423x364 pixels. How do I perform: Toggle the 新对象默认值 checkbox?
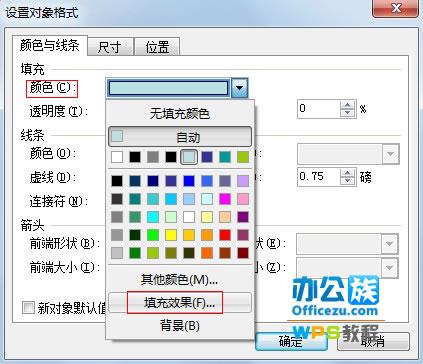28,307
